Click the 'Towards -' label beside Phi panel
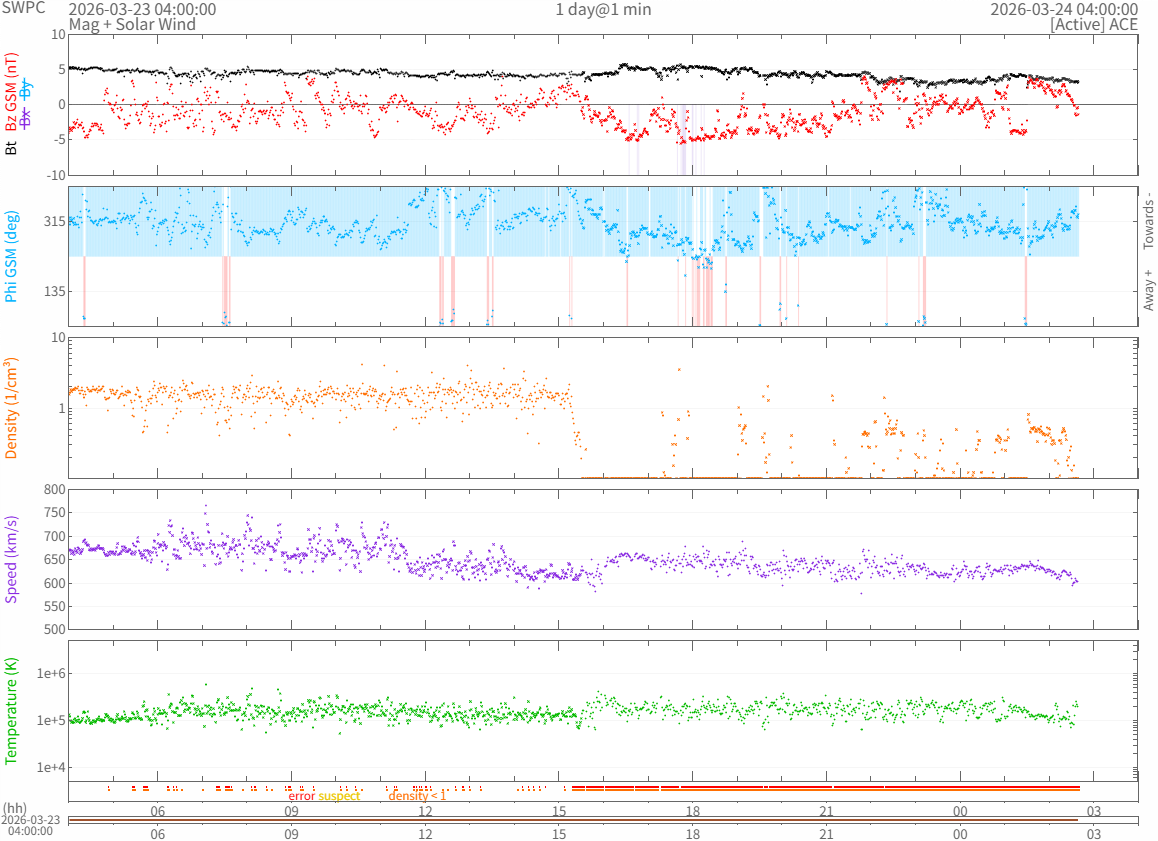This screenshot has width=1158, height=841. [x=1148, y=220]
